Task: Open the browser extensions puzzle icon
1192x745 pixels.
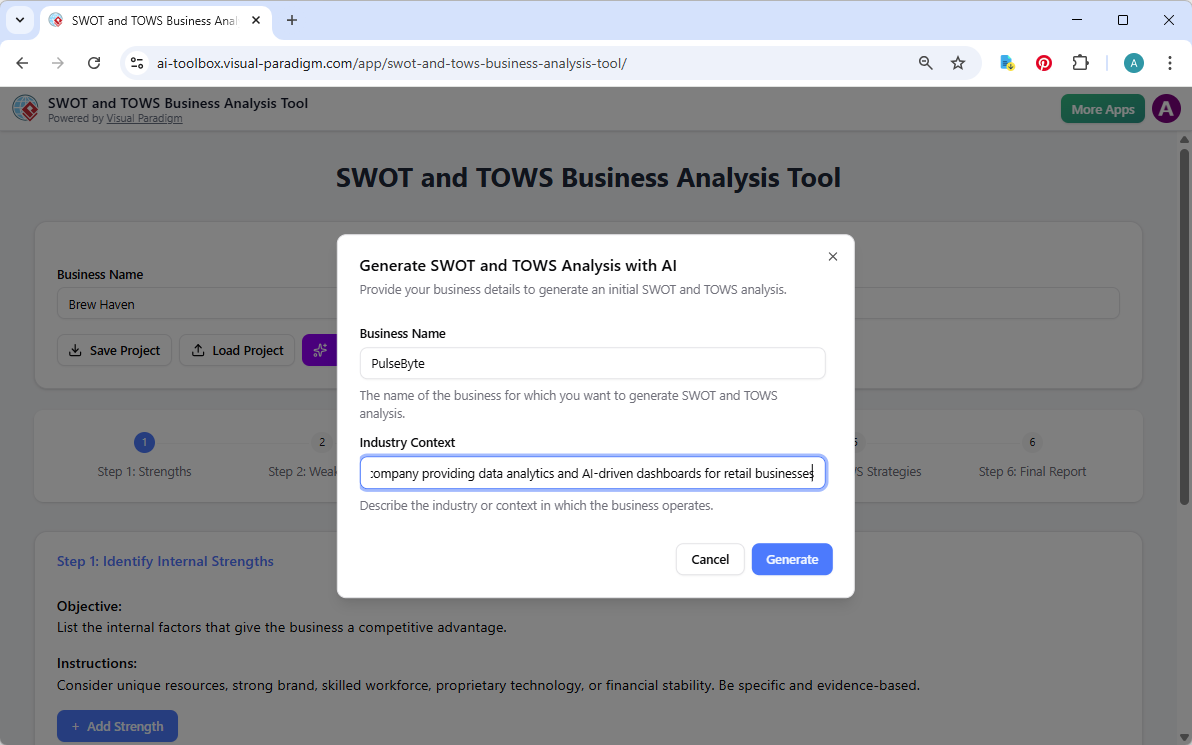Action: (1081, 62)
